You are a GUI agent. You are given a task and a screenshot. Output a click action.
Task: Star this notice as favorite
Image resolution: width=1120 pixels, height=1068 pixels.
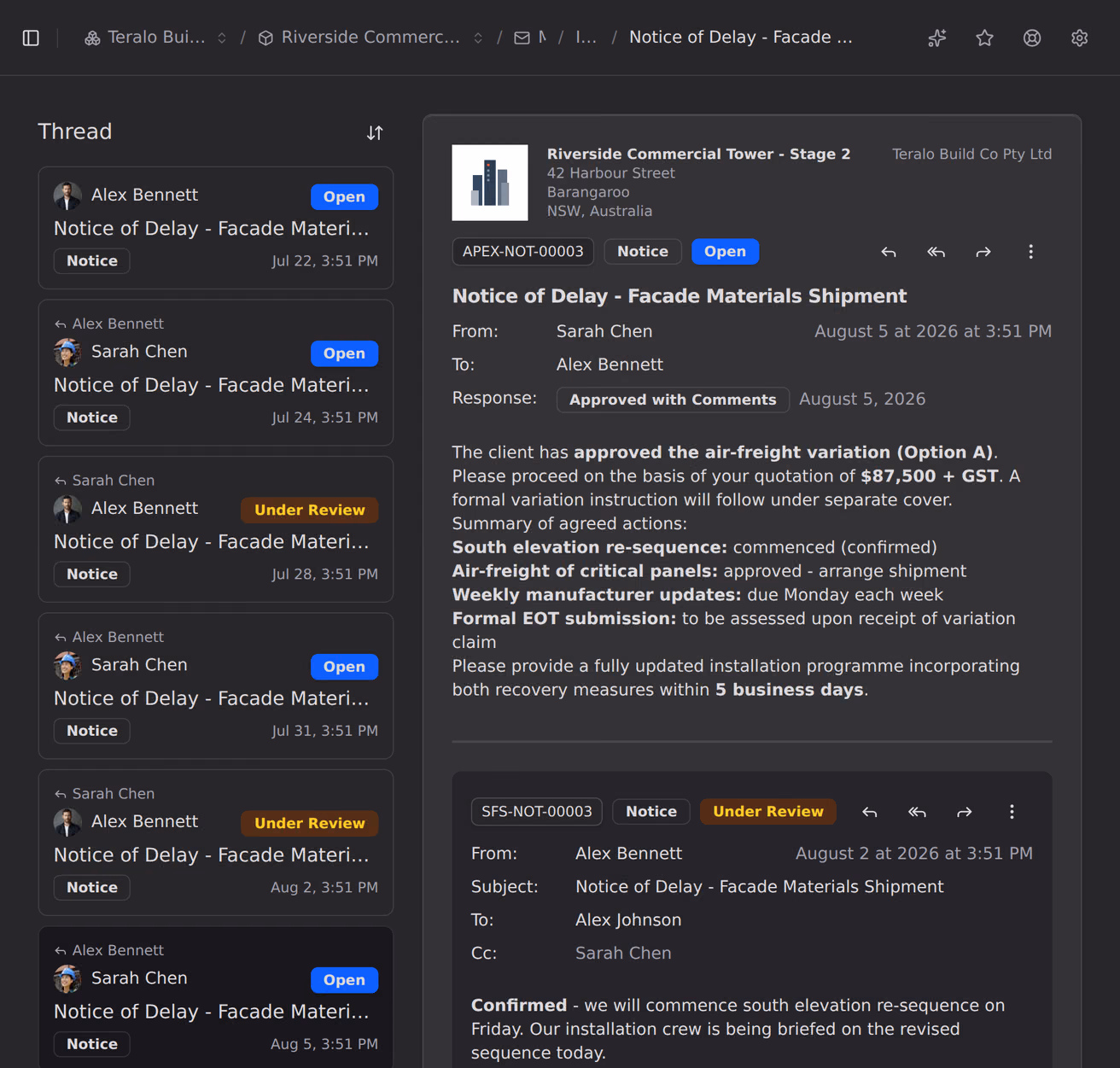coord(985,38)
